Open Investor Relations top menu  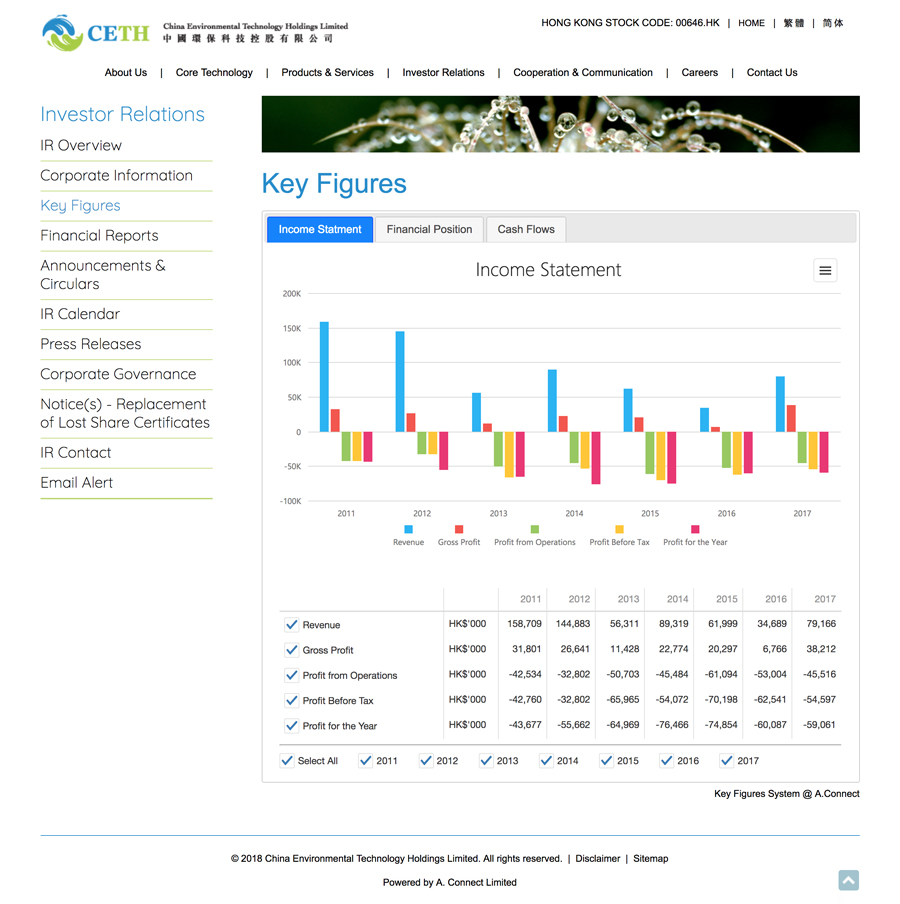pyautogui.click(x=443, y=73)
